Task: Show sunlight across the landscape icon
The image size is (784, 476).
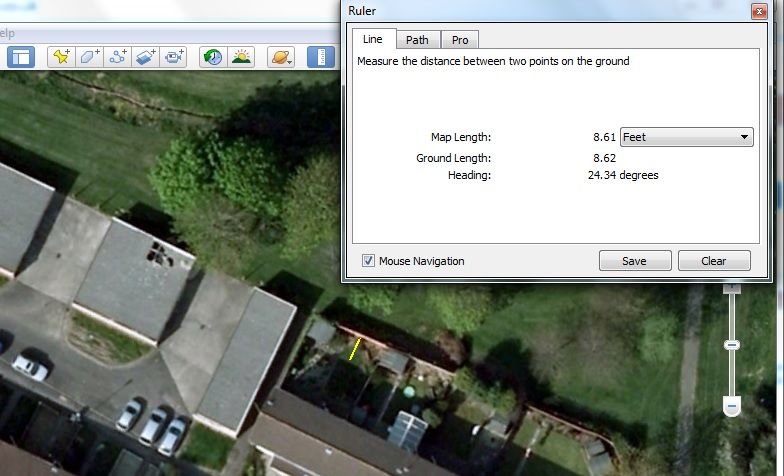Action: [242, 57]
